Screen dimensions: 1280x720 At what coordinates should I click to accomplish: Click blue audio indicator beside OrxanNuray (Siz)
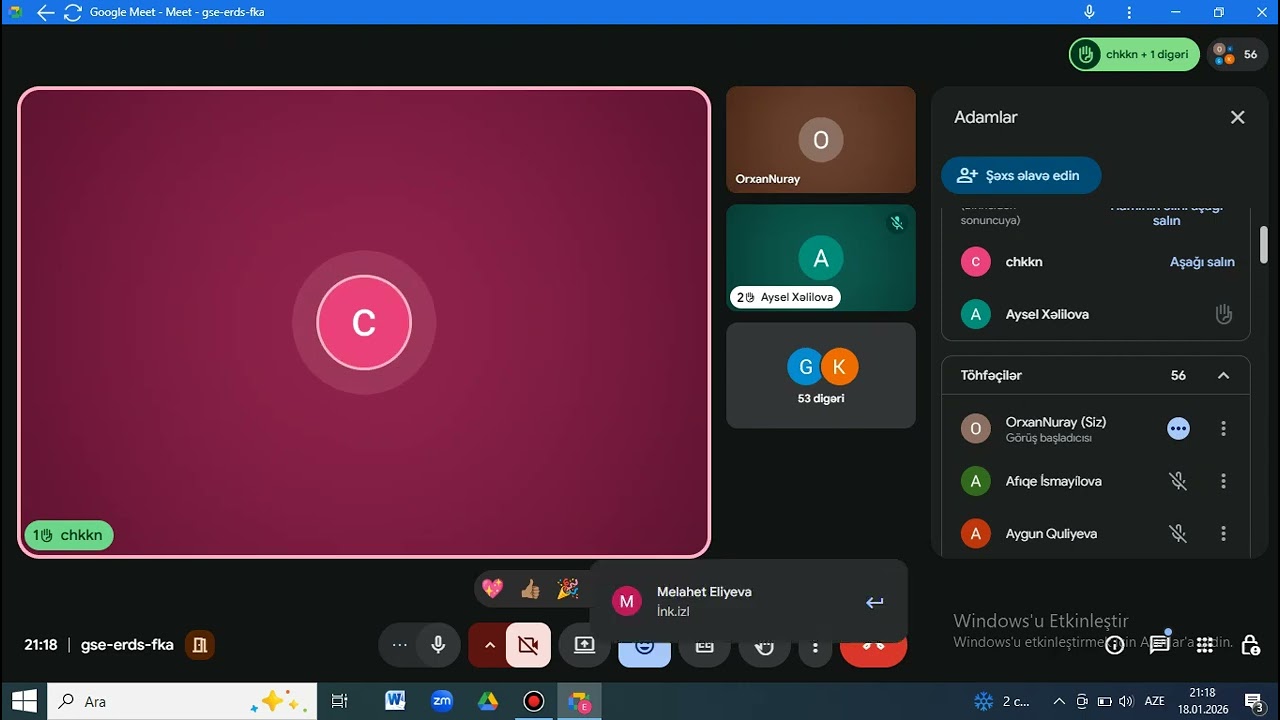pyautogui.click(x=1178, y=428)
